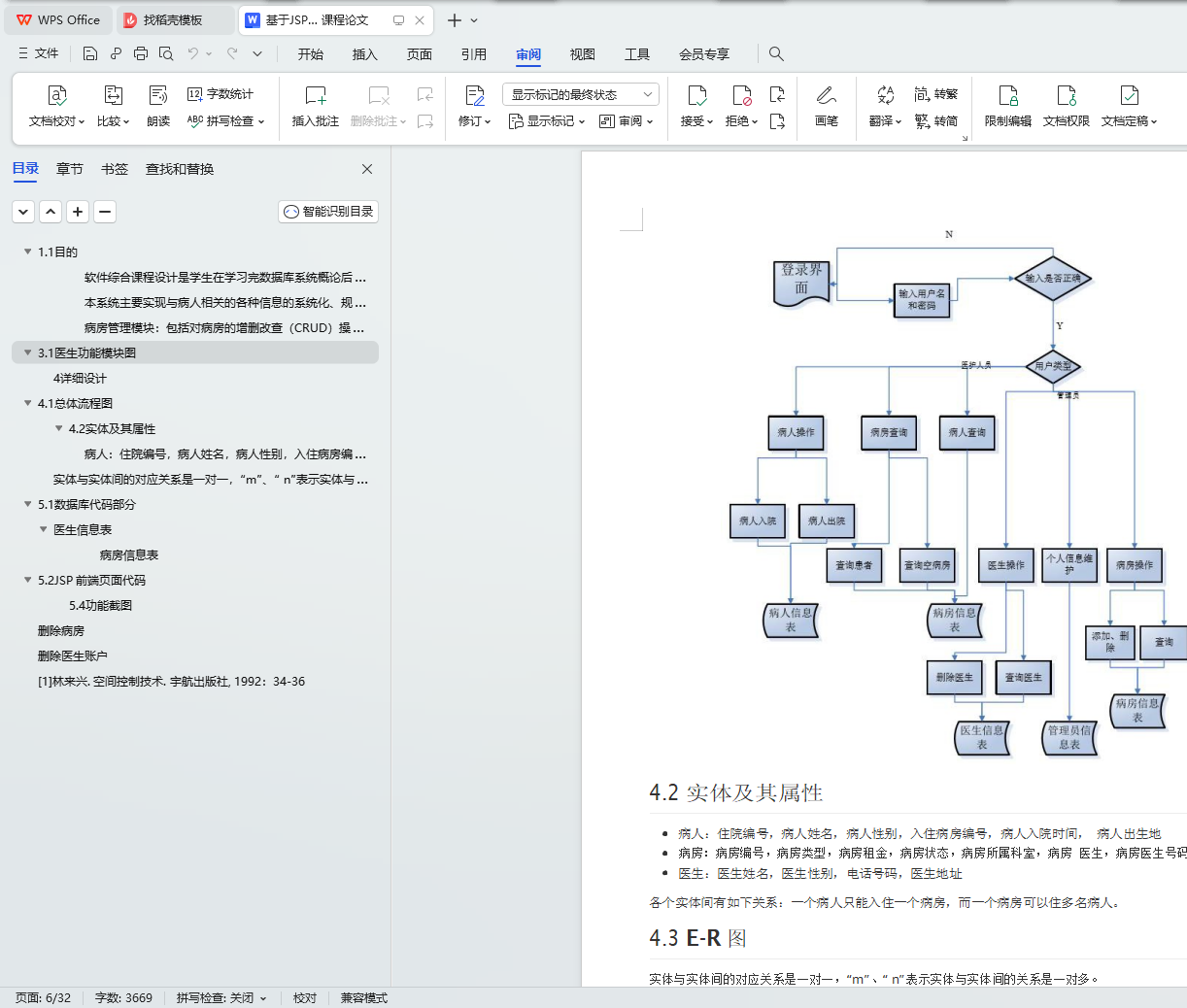Go to 4详细设计 in outline
This screenshot has height=1008, width=1187.
coord(80,378)
